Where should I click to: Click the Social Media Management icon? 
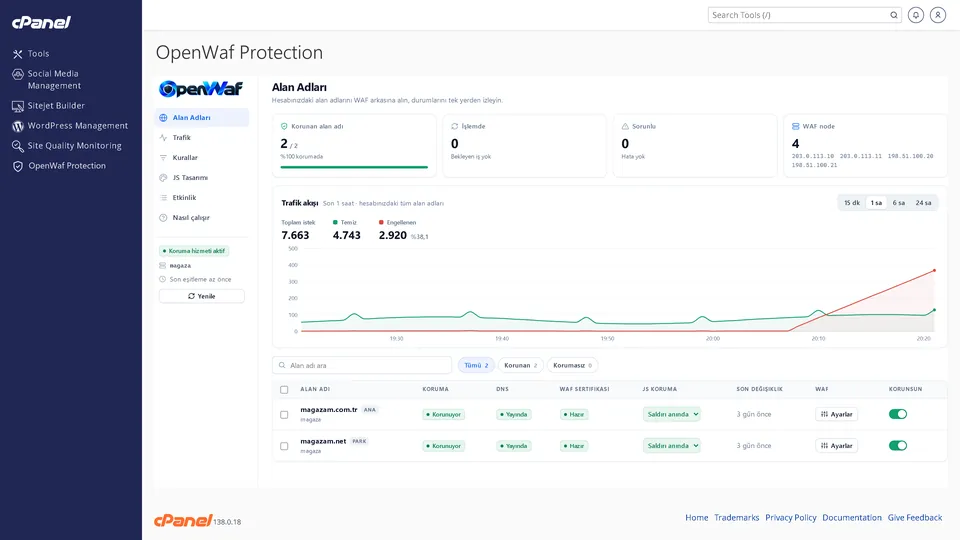[x=17, y=74]
